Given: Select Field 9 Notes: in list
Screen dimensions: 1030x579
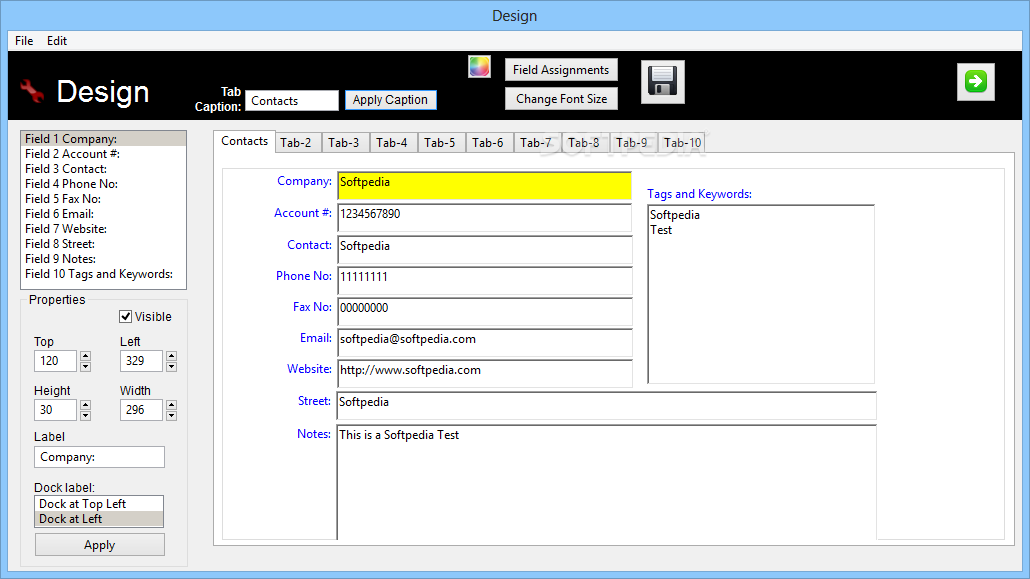Looking at the screenshot, I should [x=104, y=259].
